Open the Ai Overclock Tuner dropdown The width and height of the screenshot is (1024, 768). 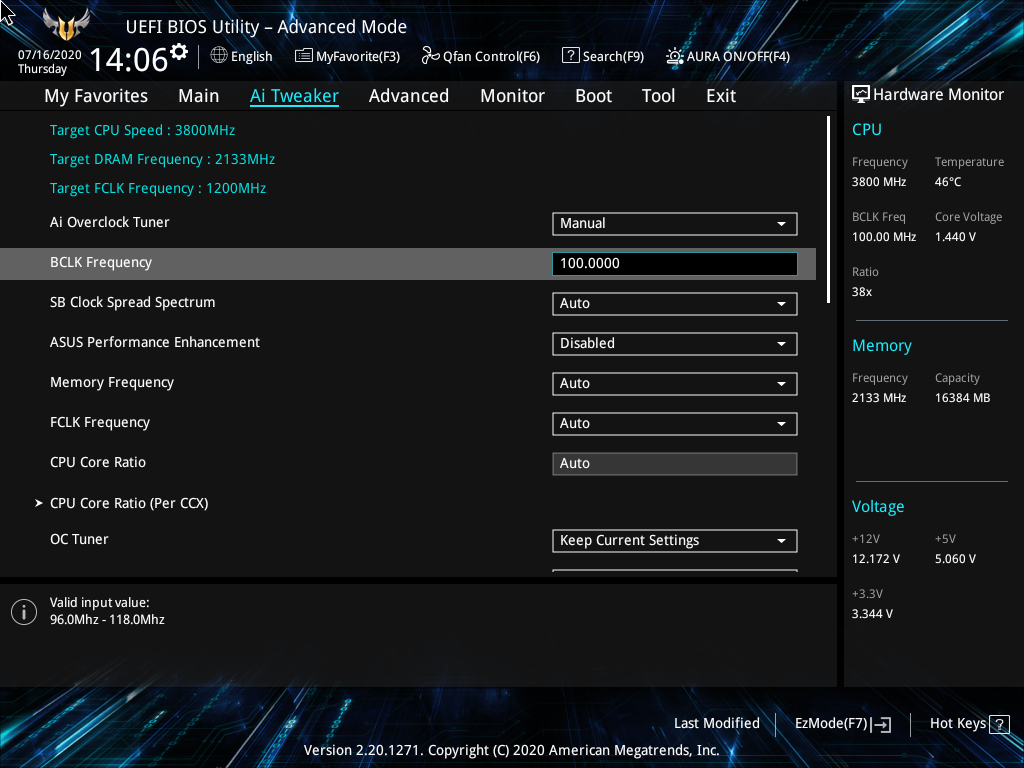(x=675, y=223)
